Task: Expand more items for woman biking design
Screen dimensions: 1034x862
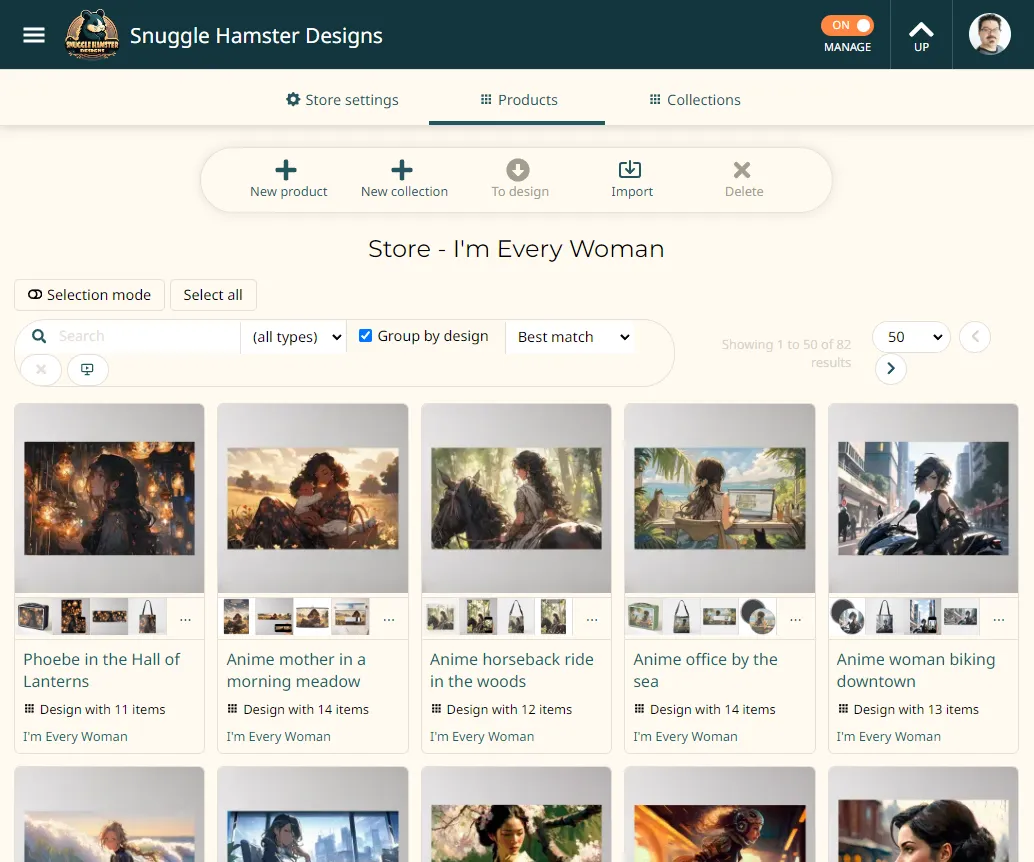Action: point(999,619)
